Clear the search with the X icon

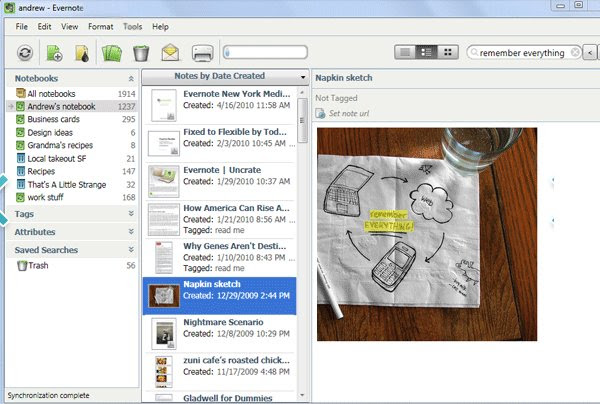pyautogui.click(x=575, y=52)
